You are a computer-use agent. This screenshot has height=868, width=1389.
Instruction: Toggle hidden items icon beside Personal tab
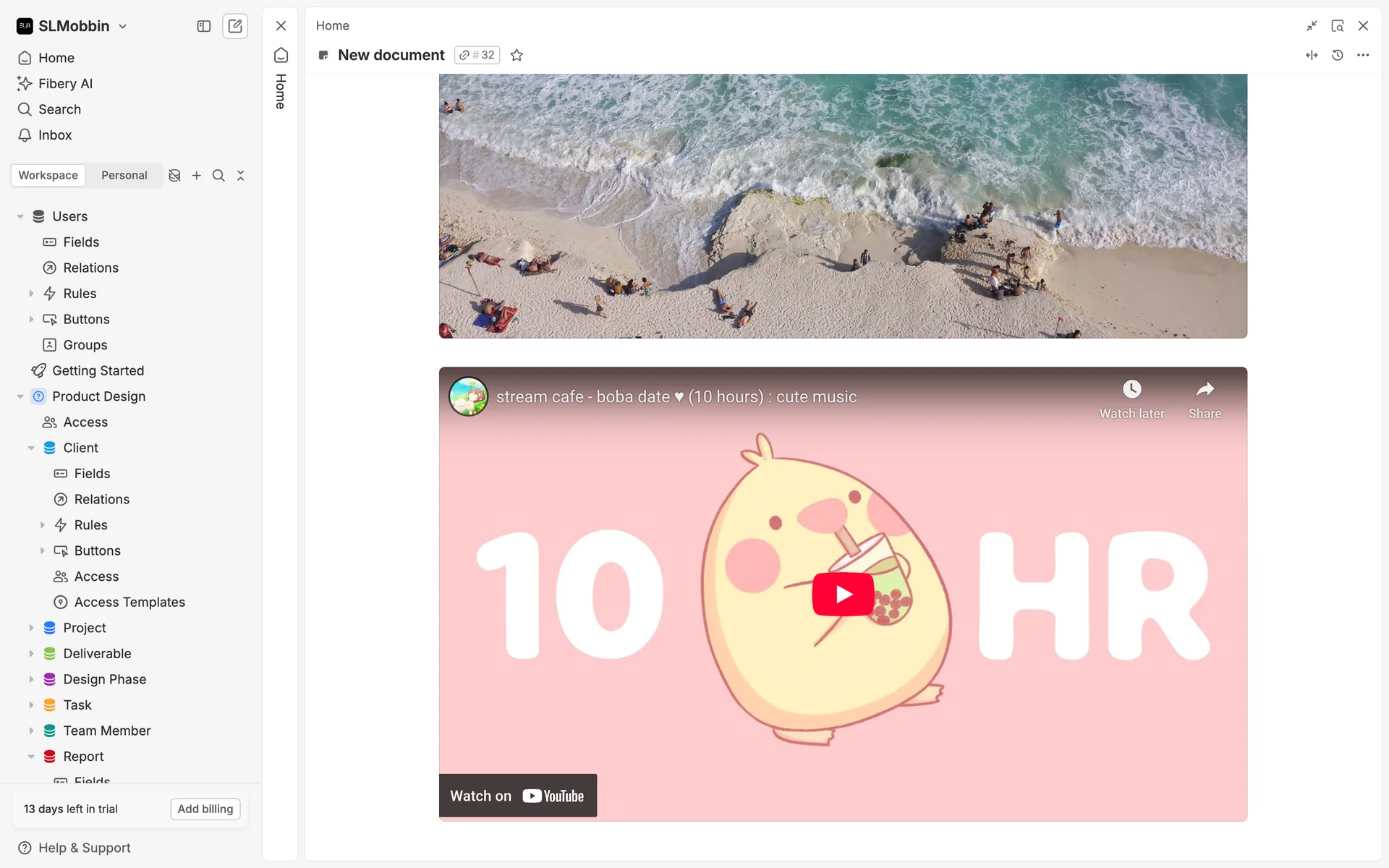[x=174, y=175]
